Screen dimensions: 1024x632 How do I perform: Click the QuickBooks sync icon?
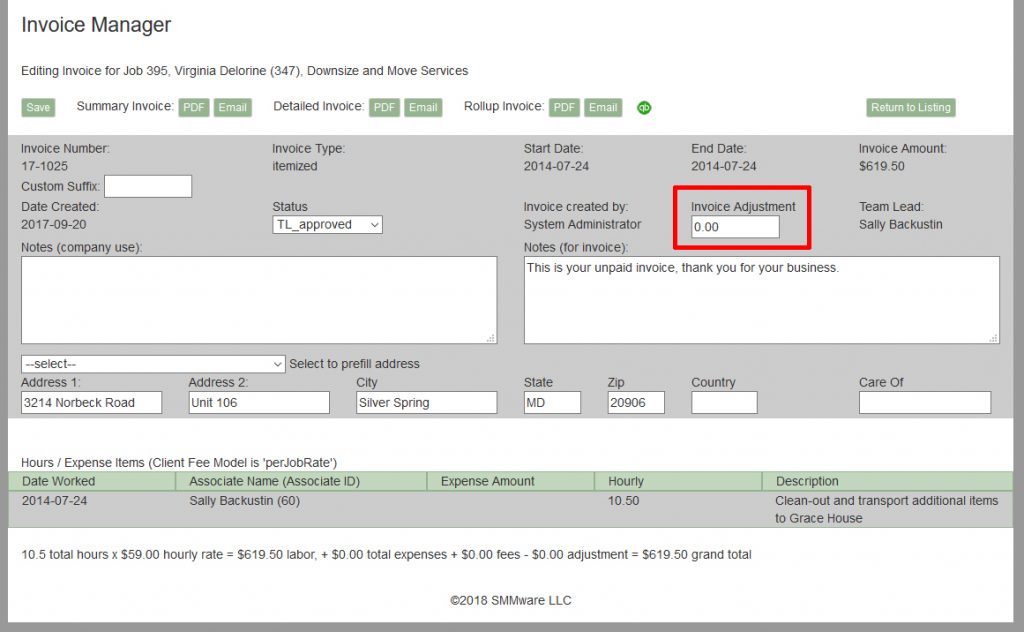[x=643, y=107]
